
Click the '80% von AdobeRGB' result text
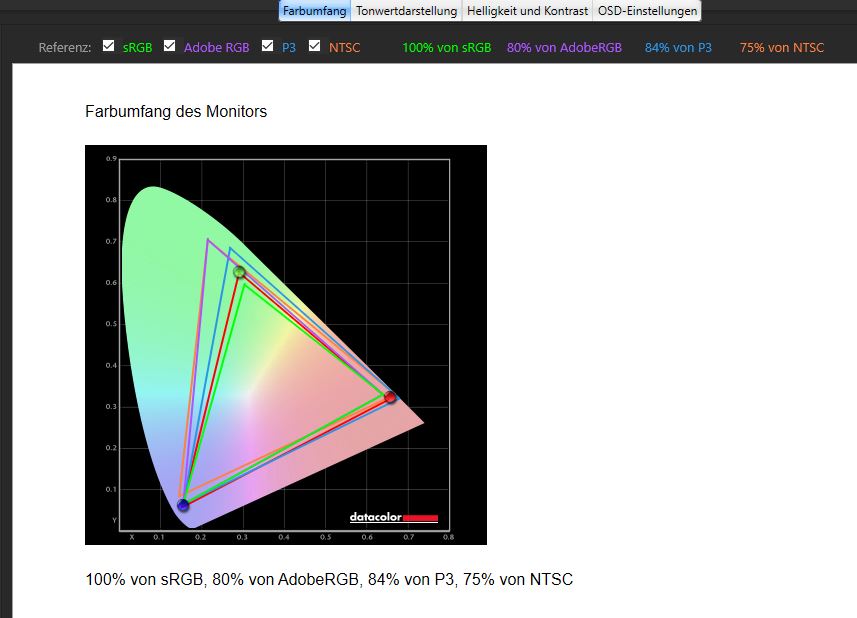point(564,48)
